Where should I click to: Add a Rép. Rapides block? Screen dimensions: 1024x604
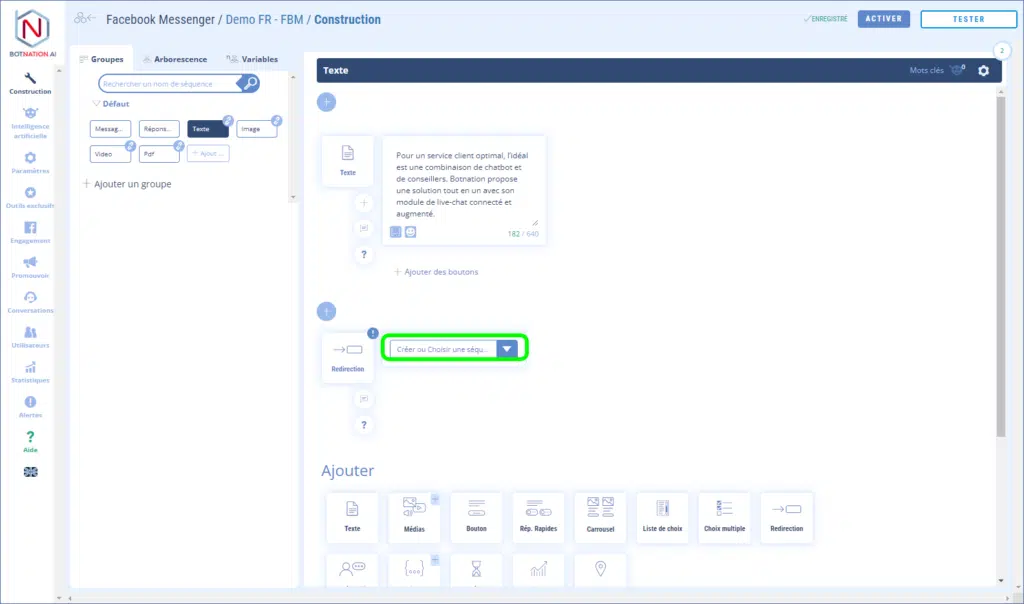click(538, 516)
